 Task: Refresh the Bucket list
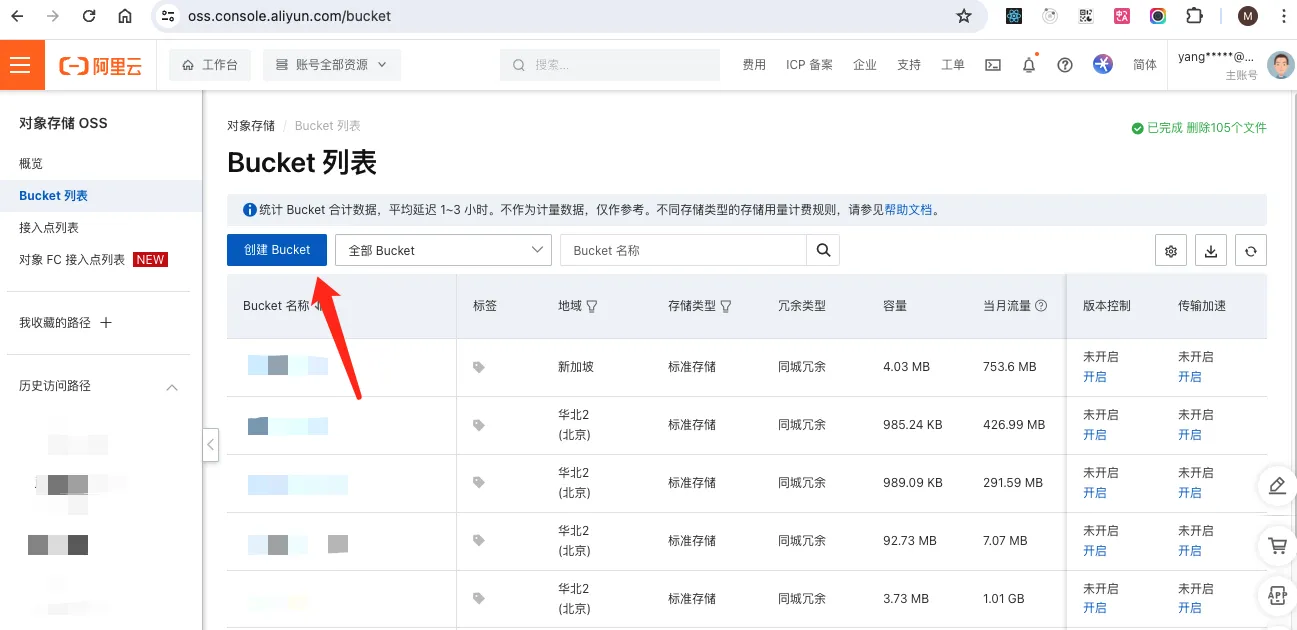coord(1250,251)
